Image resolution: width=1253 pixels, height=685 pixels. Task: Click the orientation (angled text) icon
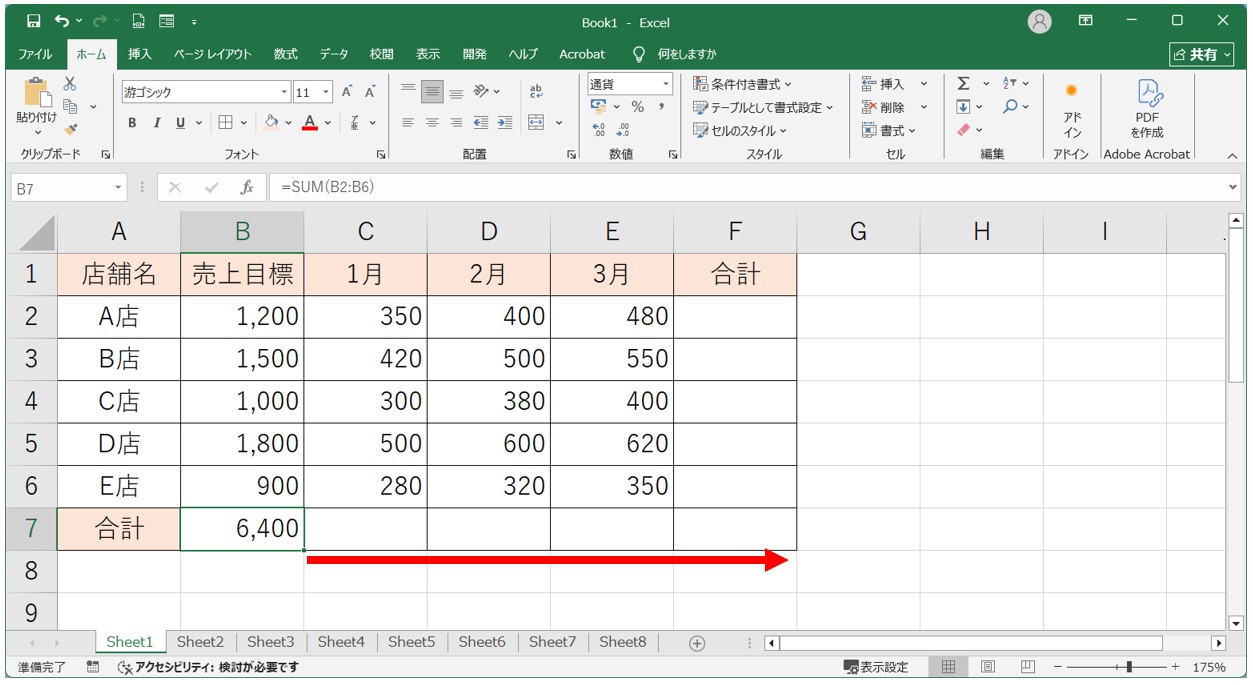coord(482,91)
